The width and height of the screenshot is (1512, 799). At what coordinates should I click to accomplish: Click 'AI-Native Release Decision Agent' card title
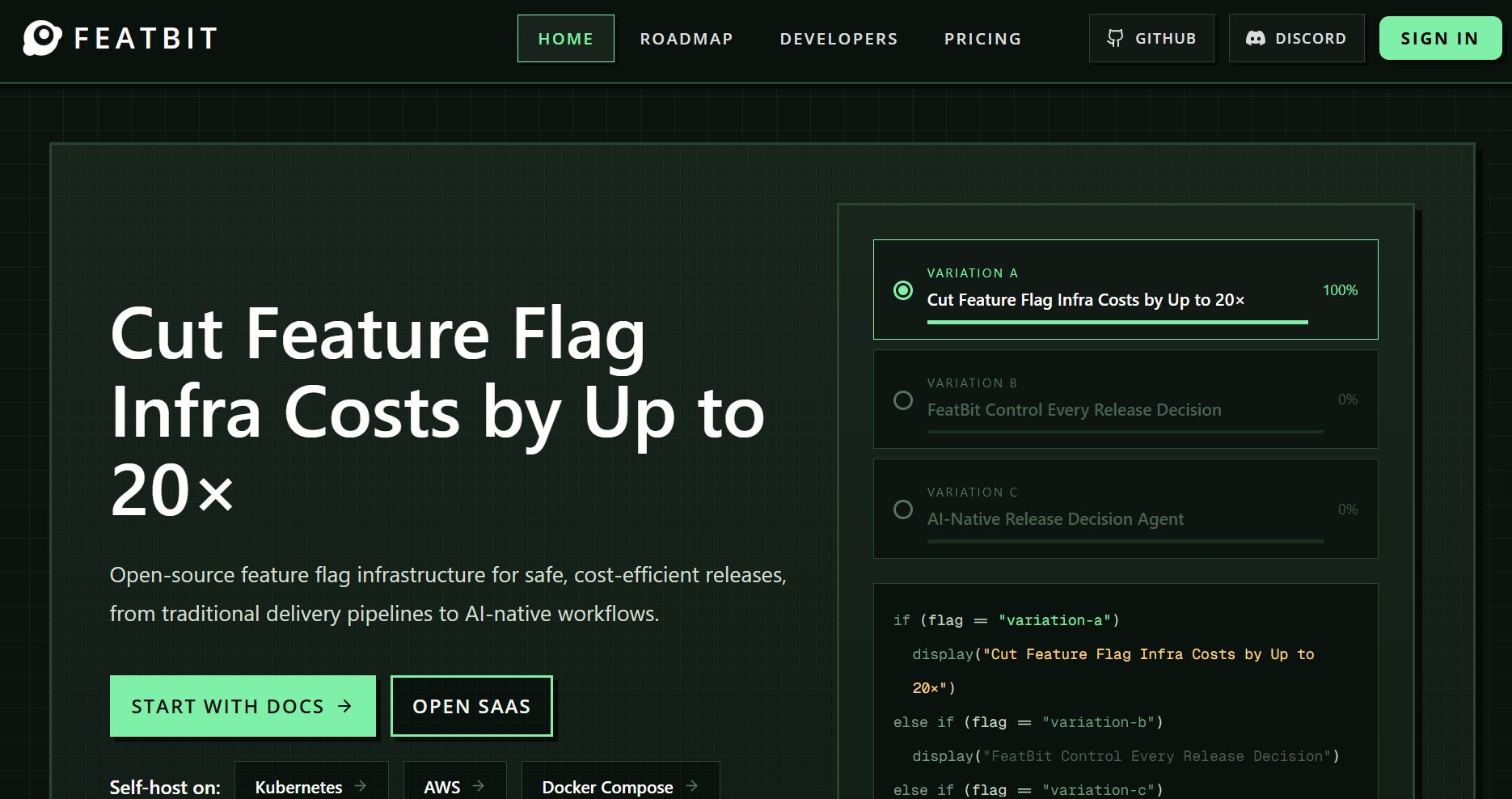coord(1055,519)
